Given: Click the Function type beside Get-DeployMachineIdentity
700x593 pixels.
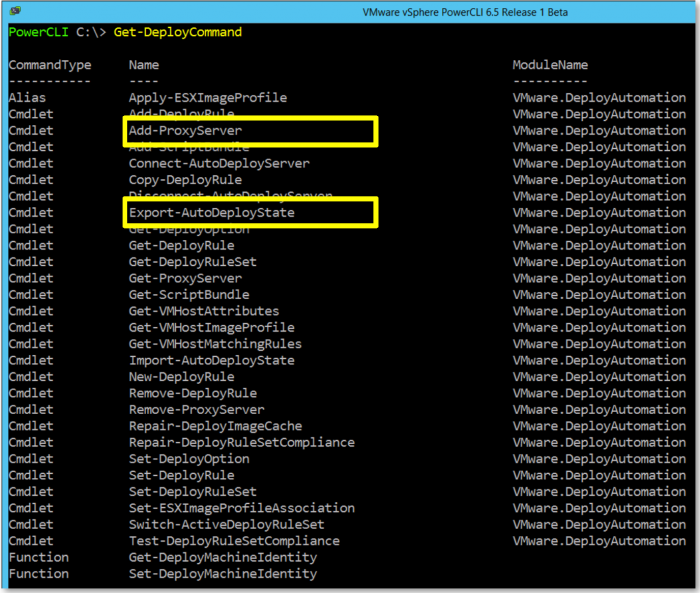Looking at the screenshot, I should (39, 558).
